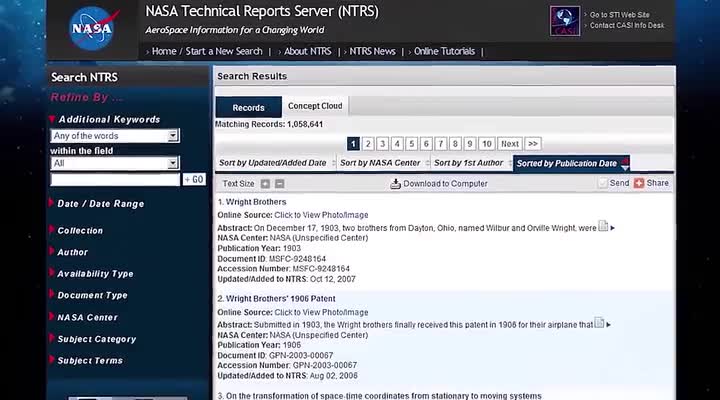Click the Send envelope icon
This screenshot has height=400, width=720.
click(603, 184)
